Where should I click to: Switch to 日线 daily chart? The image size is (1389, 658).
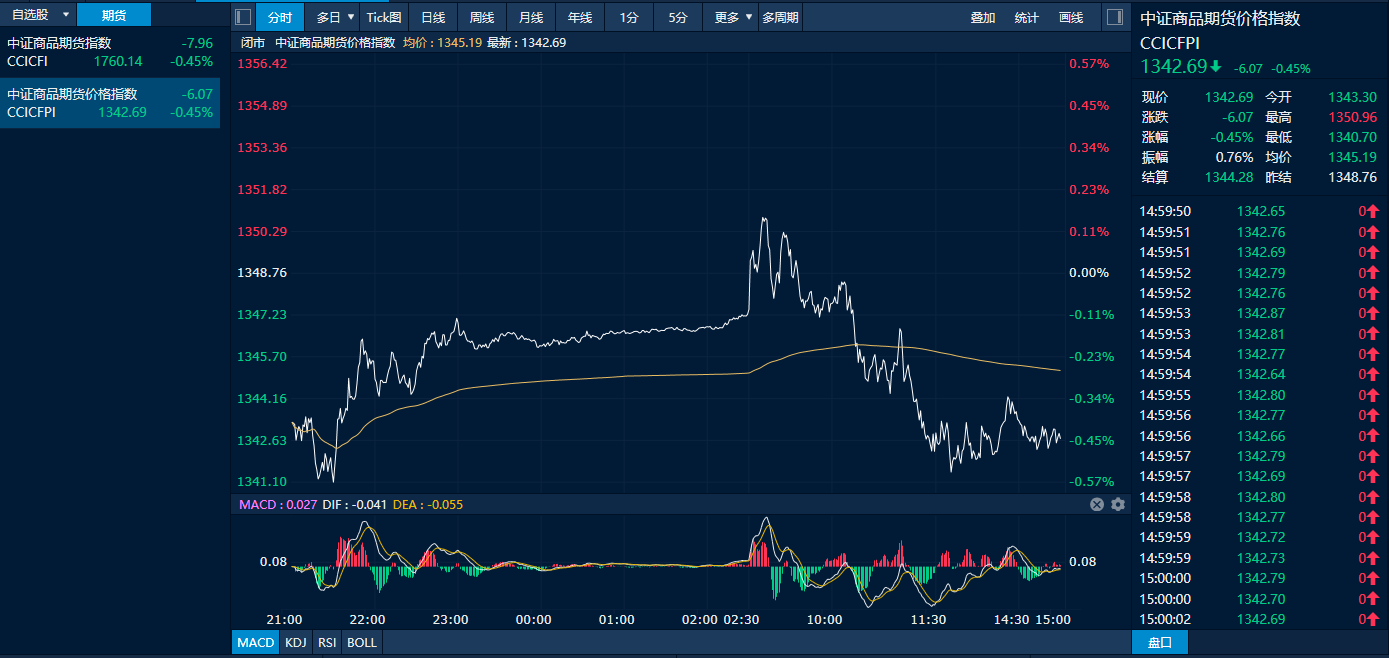(x=433, y=17)
